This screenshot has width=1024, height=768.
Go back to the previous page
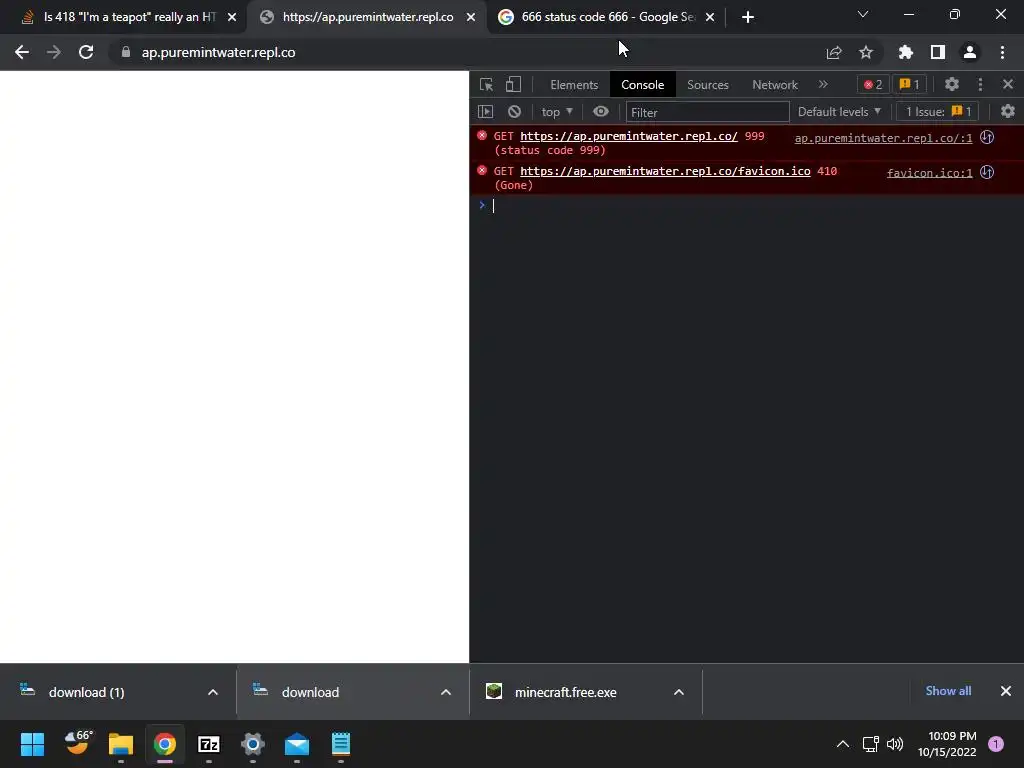point(22,52)
